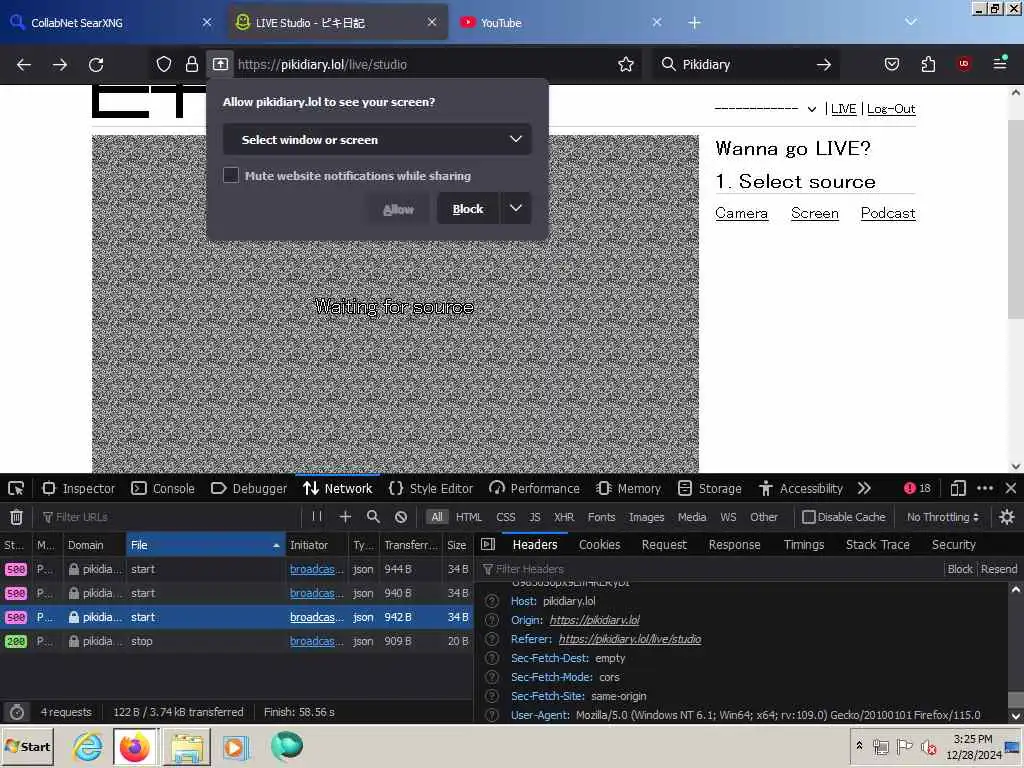Screen dimensions: 1024x768
Task: Select the Camera source link
Action: pyautogui.click(x=741, y=213)
